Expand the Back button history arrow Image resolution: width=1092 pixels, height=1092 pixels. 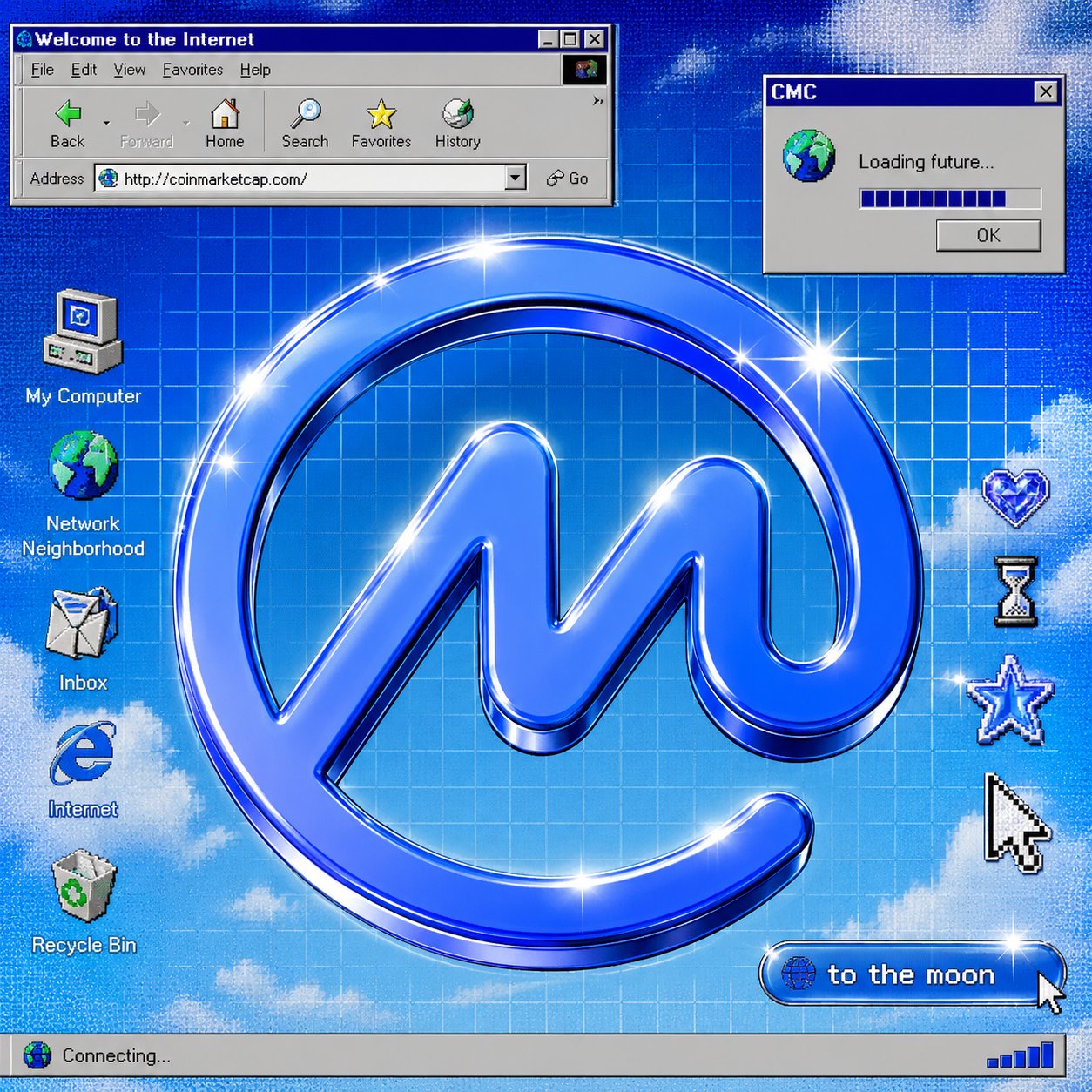pyautogui.click(x=106, y=123)
